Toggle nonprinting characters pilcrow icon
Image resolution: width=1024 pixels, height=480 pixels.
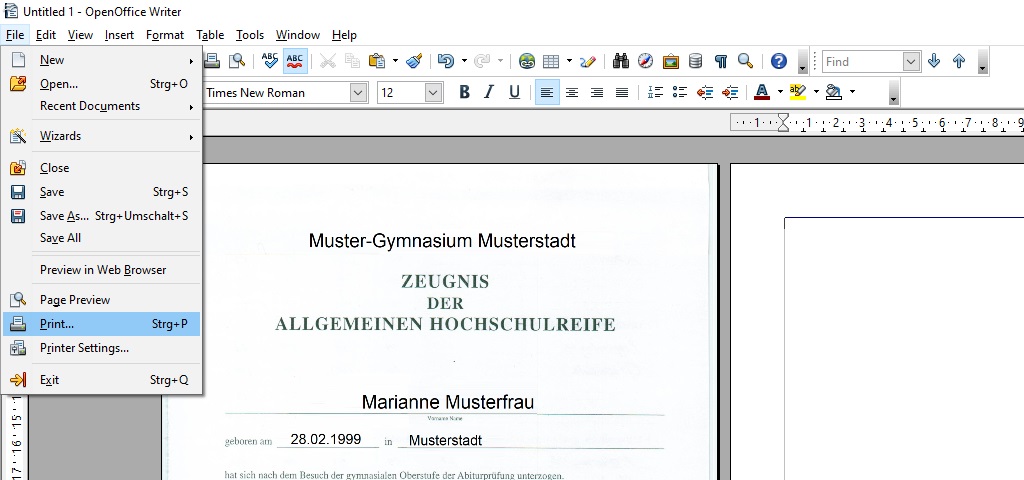click(x=720, y=61)
